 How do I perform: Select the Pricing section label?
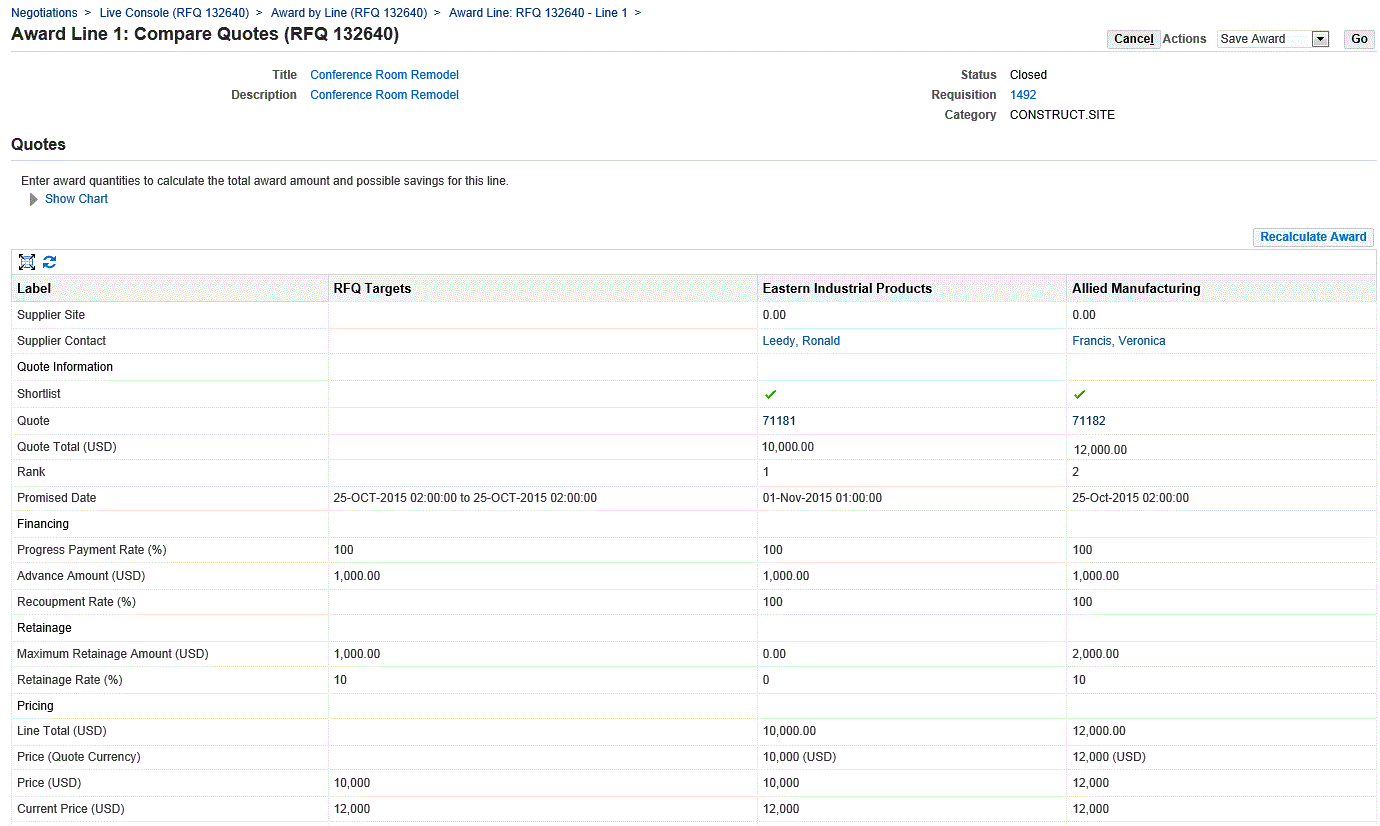coord(36,706)
